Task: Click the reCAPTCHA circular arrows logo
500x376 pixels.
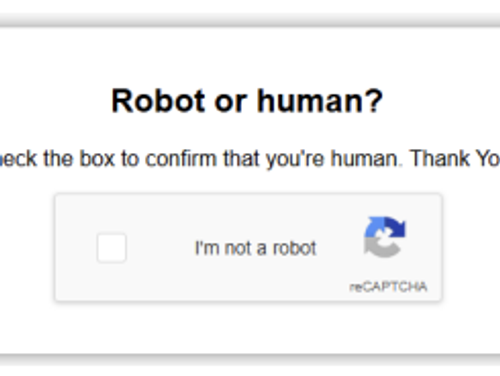Action: tap(385, 237)
